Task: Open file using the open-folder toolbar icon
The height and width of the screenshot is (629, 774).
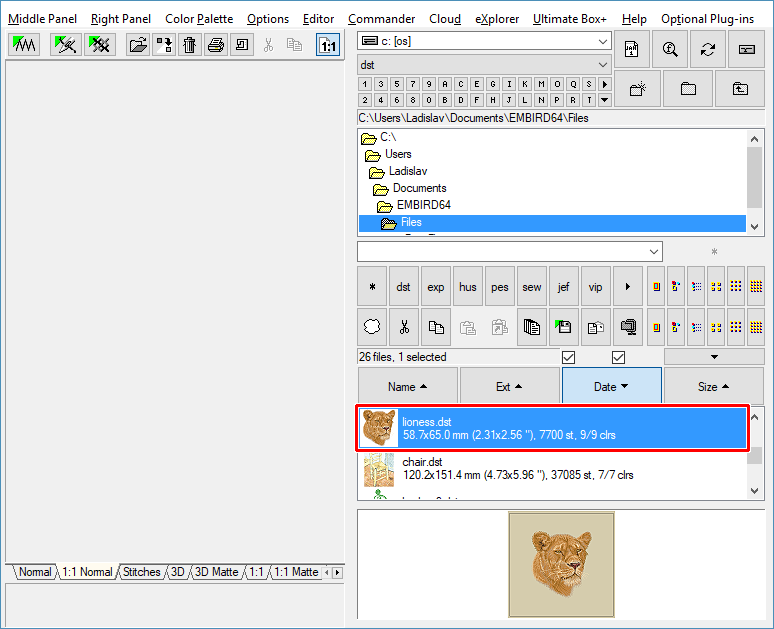Action: tap(138, 45)
